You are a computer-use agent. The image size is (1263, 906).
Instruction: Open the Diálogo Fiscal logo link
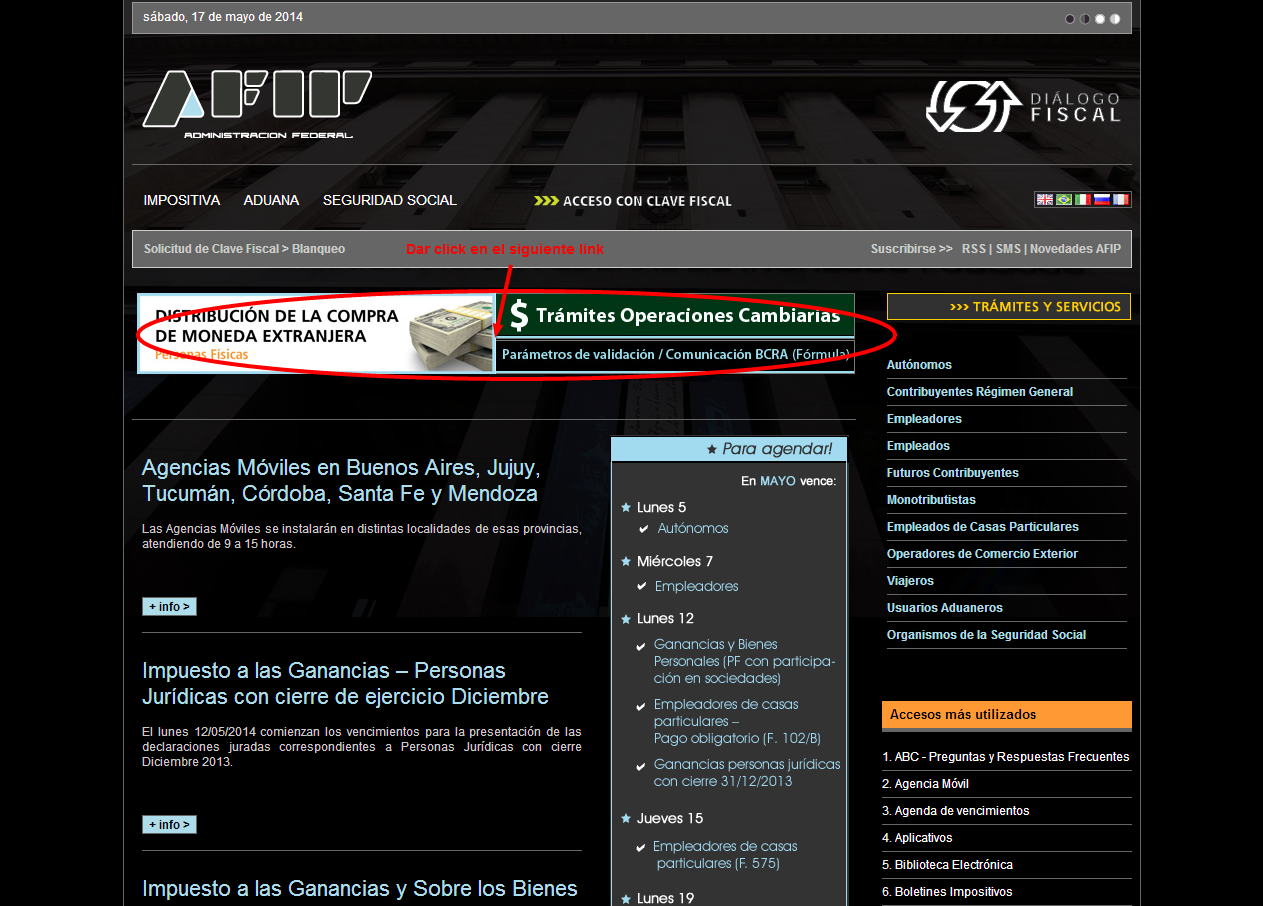tap(1023, 106)
